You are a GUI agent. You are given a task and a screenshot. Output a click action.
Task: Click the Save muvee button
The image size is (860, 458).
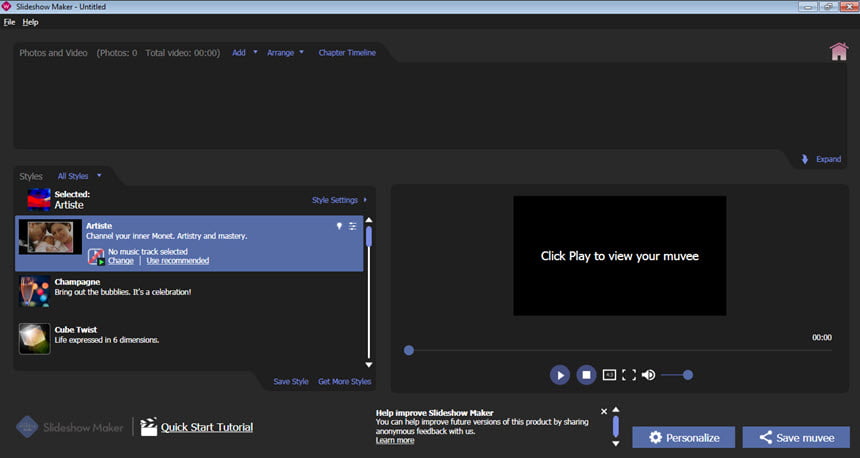pyautogui.click(x=796, y=438)
